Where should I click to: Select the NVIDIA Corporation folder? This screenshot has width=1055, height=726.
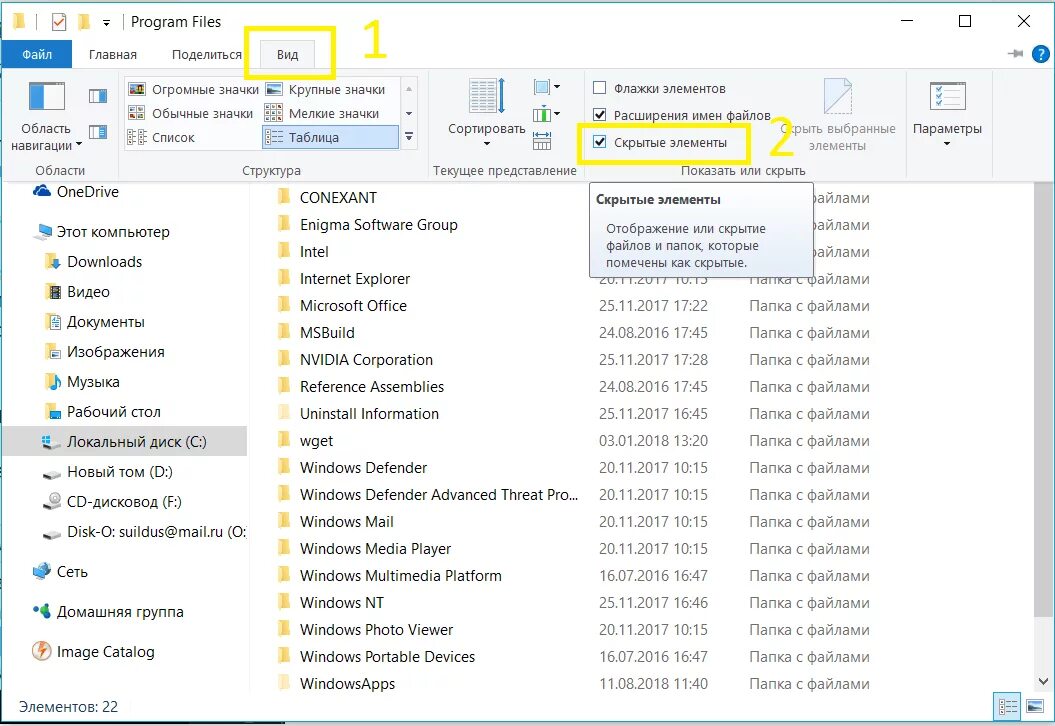coord(355,360)
